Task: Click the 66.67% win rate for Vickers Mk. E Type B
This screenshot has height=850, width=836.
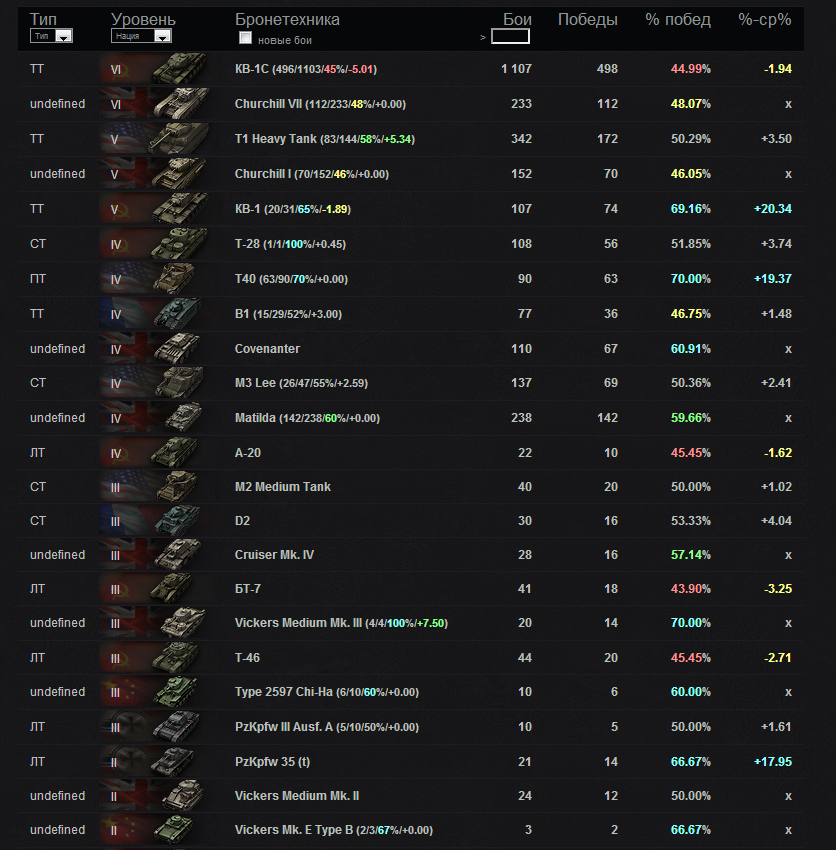Action: point(690,830)
